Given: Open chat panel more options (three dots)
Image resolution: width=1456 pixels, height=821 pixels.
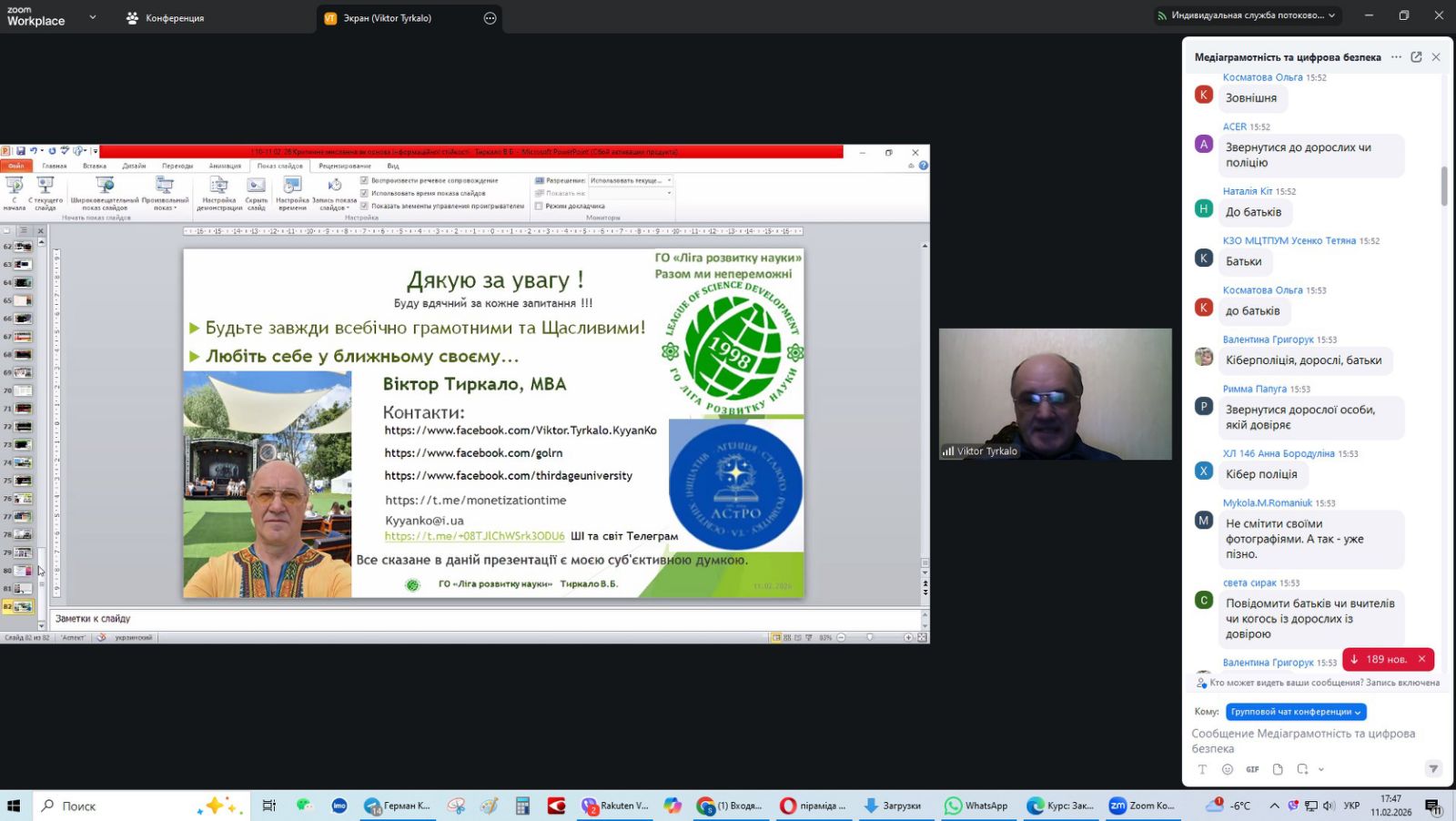Looking at the screenshot, I should (x=1396, y=56).
